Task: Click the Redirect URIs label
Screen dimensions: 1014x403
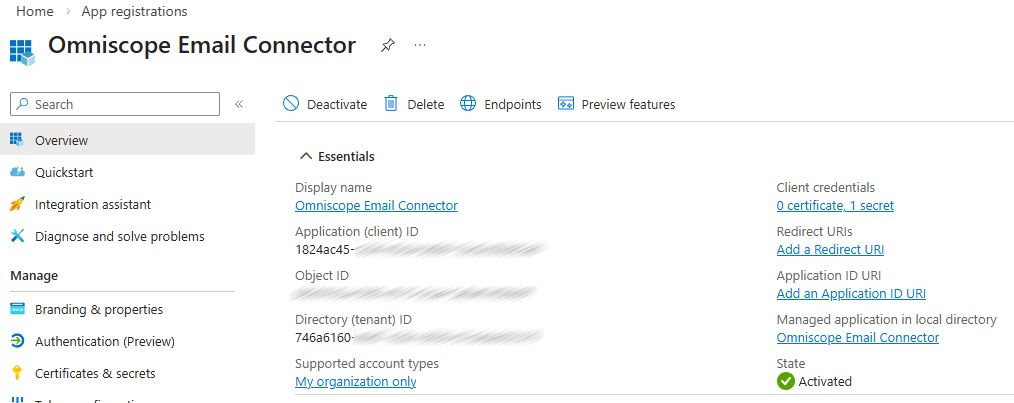Action: 815,232
